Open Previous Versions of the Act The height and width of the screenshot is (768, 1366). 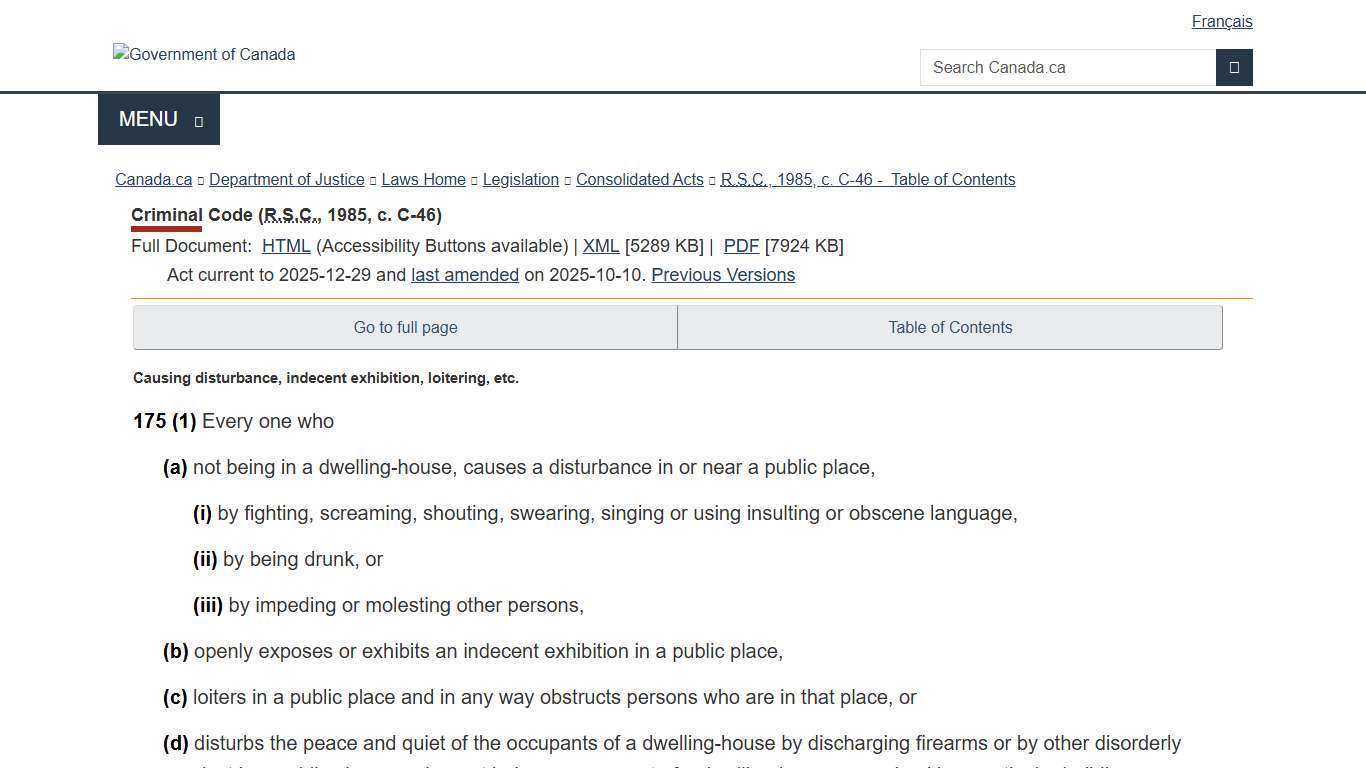(722, 275)
